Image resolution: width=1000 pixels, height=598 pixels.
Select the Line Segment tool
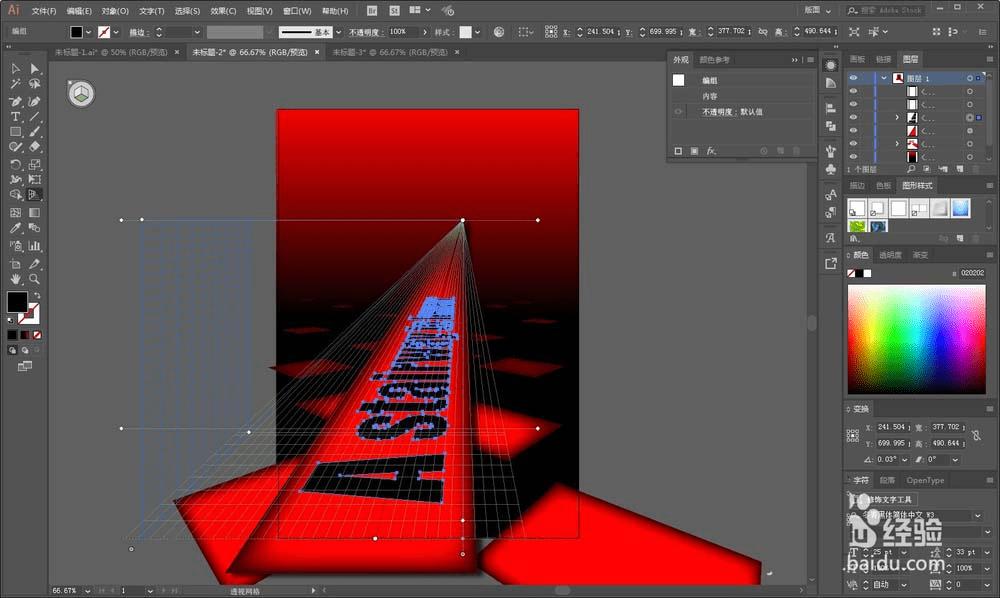[x=34, y=117]
